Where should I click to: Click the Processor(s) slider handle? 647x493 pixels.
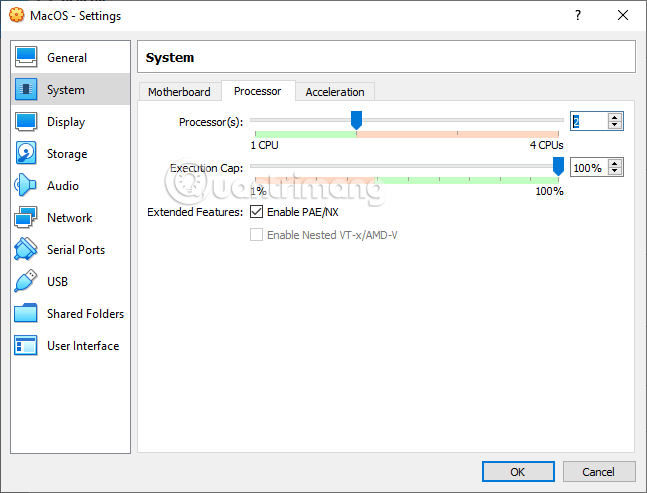357,120
